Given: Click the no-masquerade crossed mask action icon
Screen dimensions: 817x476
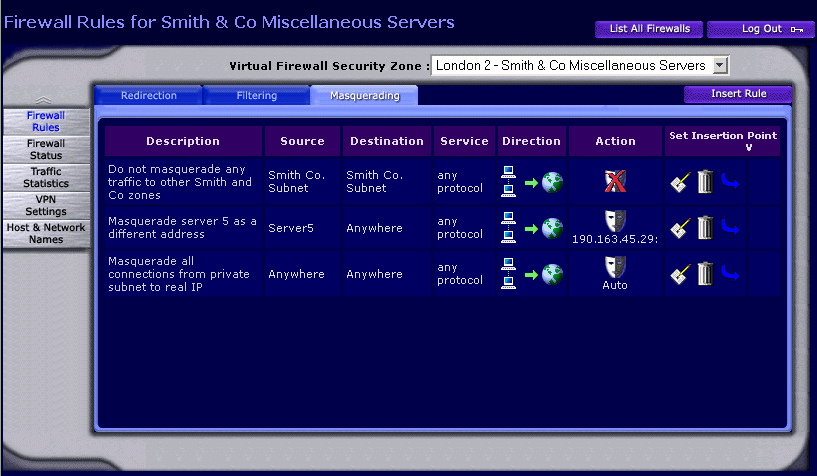Looking at the screenshot, I should click(x=615, y=181).
